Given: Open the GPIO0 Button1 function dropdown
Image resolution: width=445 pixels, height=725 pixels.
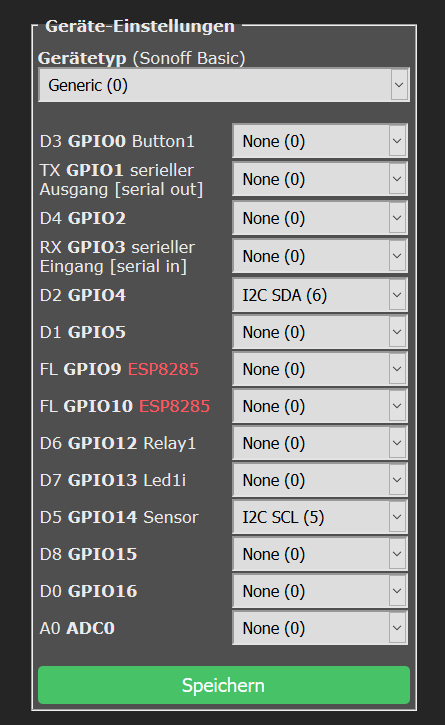Looking at the screenshot, I should click(x=320, y=141).
